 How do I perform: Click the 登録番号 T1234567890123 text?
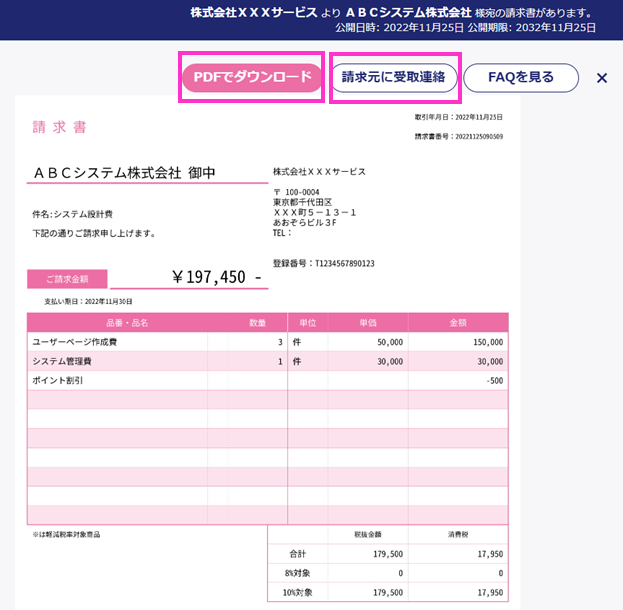click(x=323, y=263)
